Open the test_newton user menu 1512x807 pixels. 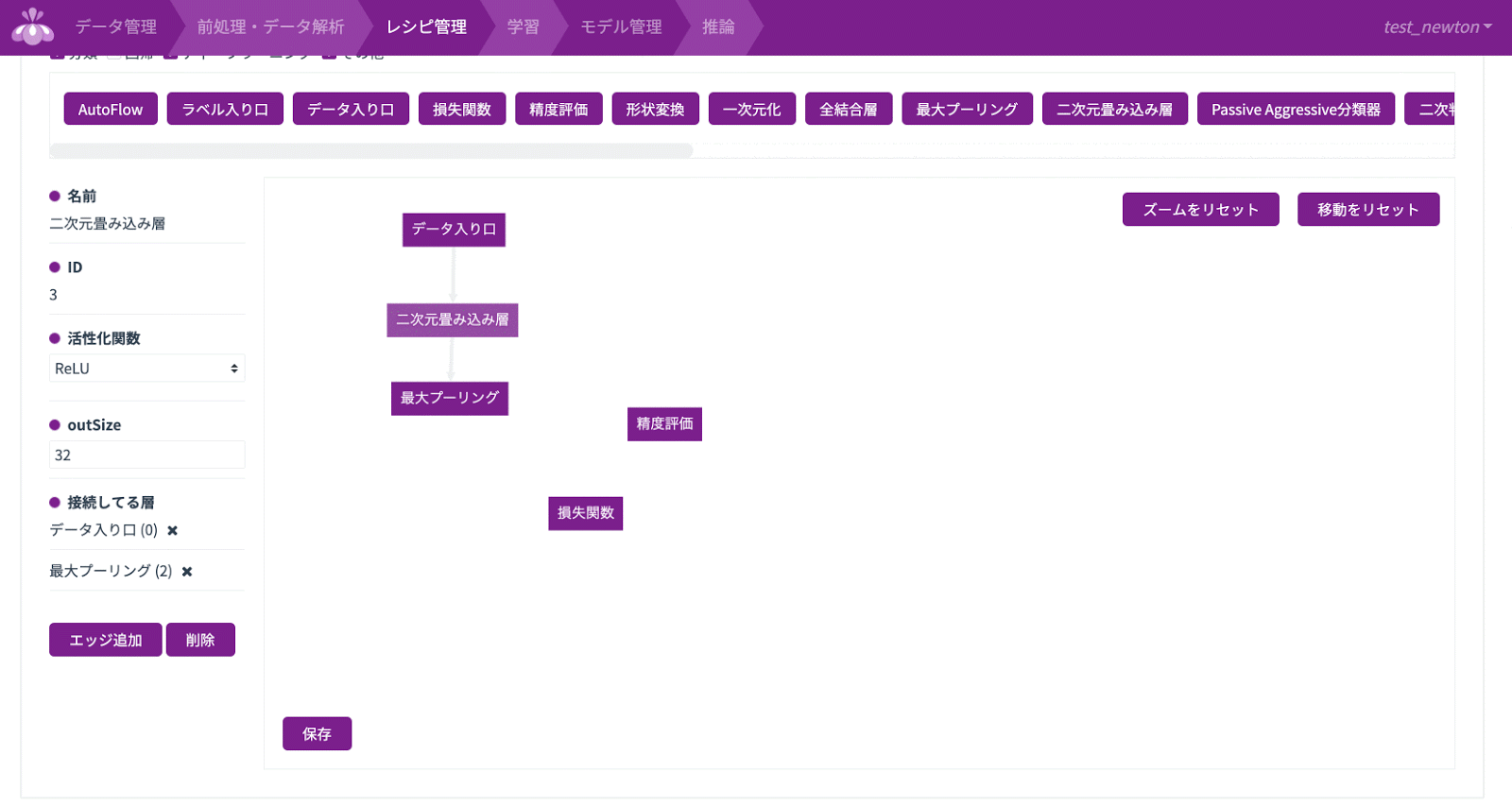click(1436, 27)
